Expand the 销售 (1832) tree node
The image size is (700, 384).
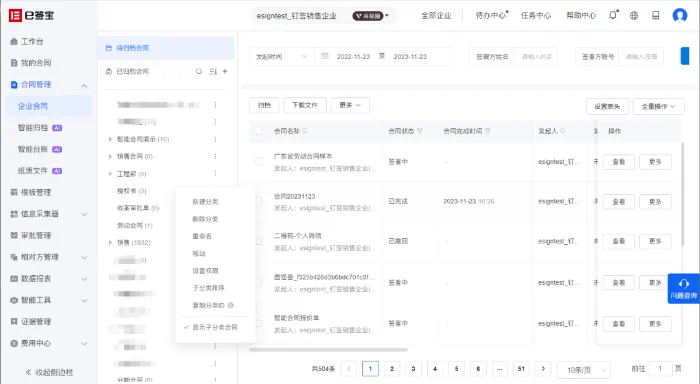[110, 242]
